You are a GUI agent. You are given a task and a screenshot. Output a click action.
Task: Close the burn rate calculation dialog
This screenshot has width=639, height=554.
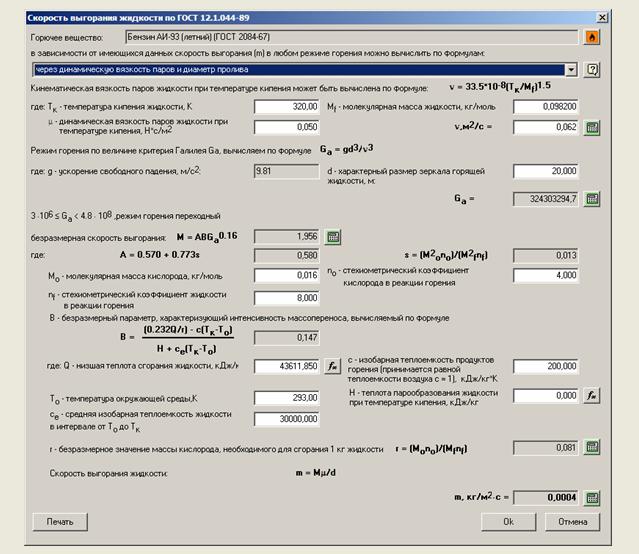(601, 17)
